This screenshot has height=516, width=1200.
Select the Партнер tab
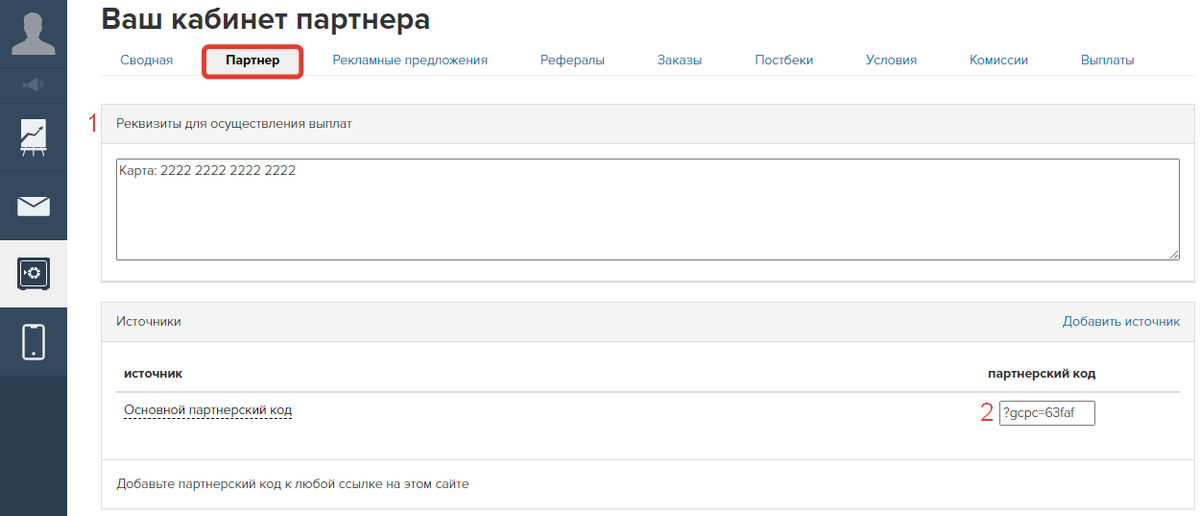pyautogui.click(x=252, y=60)
